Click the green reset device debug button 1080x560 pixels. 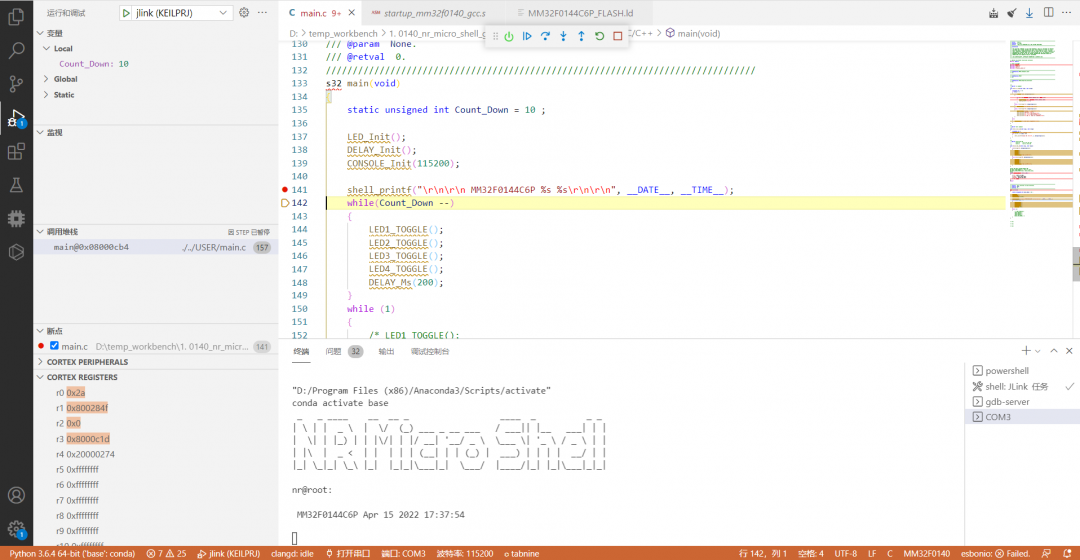coord(509,37)
